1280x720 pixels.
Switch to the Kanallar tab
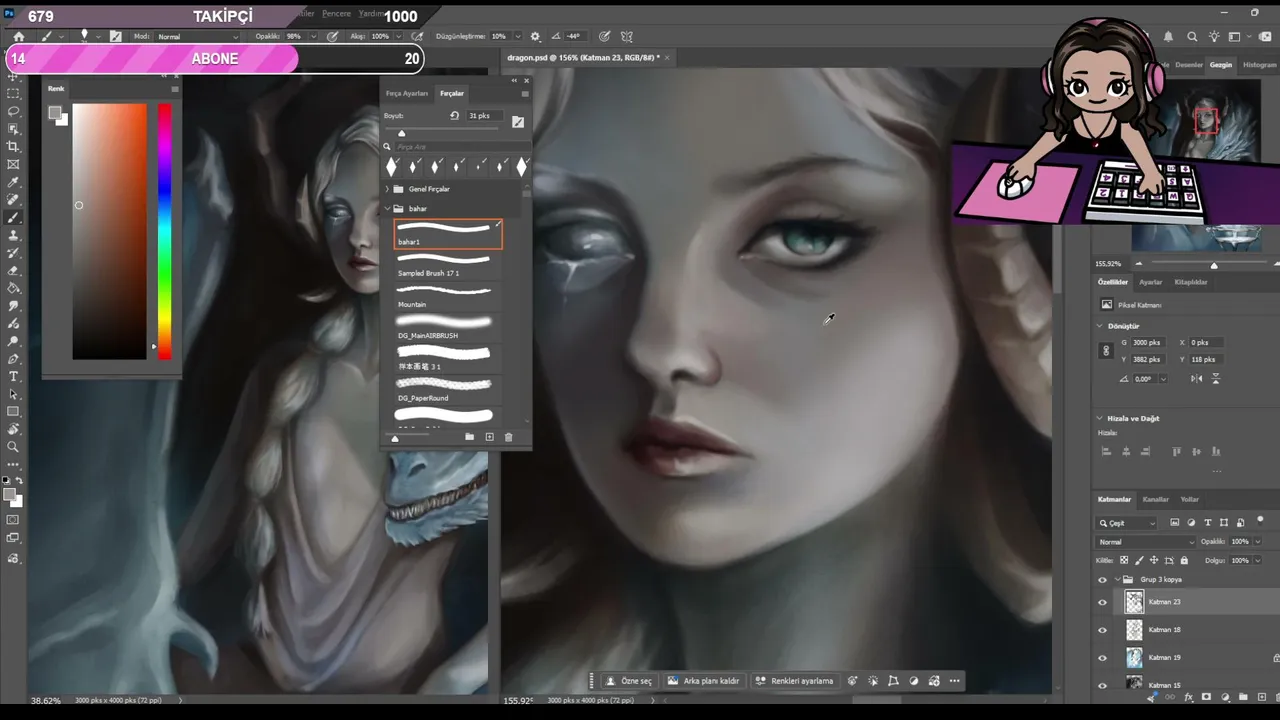(x=1155, y=499)
